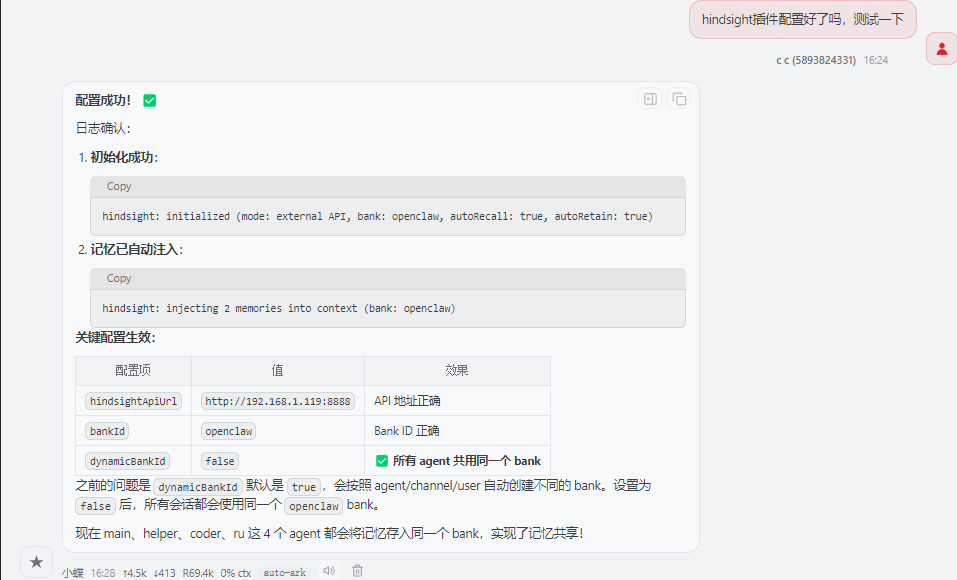Click the speaker audio icon near auto-ark
This screenshot has height=580, width=957.
tap(329, 571)
